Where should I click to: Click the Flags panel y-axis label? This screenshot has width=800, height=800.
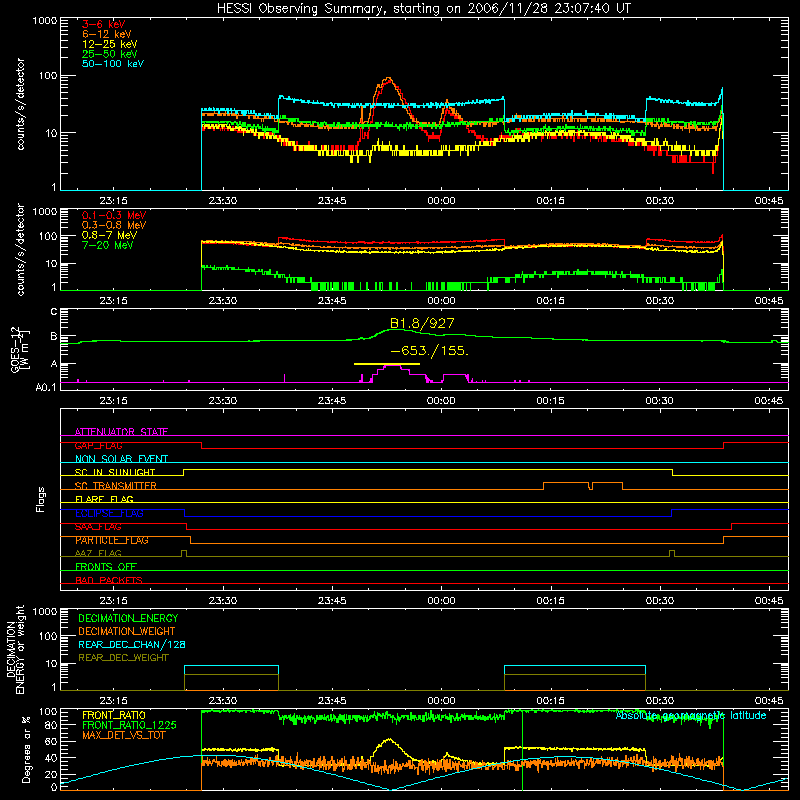point(40,499)
